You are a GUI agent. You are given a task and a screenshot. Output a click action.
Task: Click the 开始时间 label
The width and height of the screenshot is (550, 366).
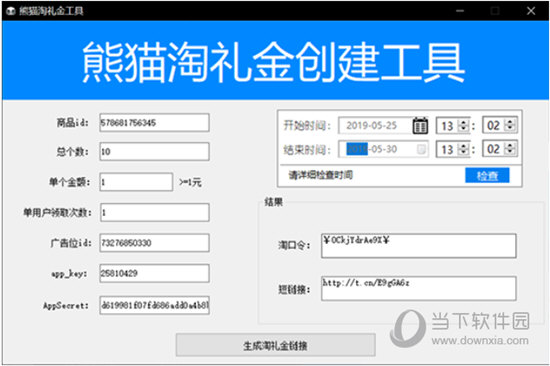pyautogui.click(x=307, y=125)
